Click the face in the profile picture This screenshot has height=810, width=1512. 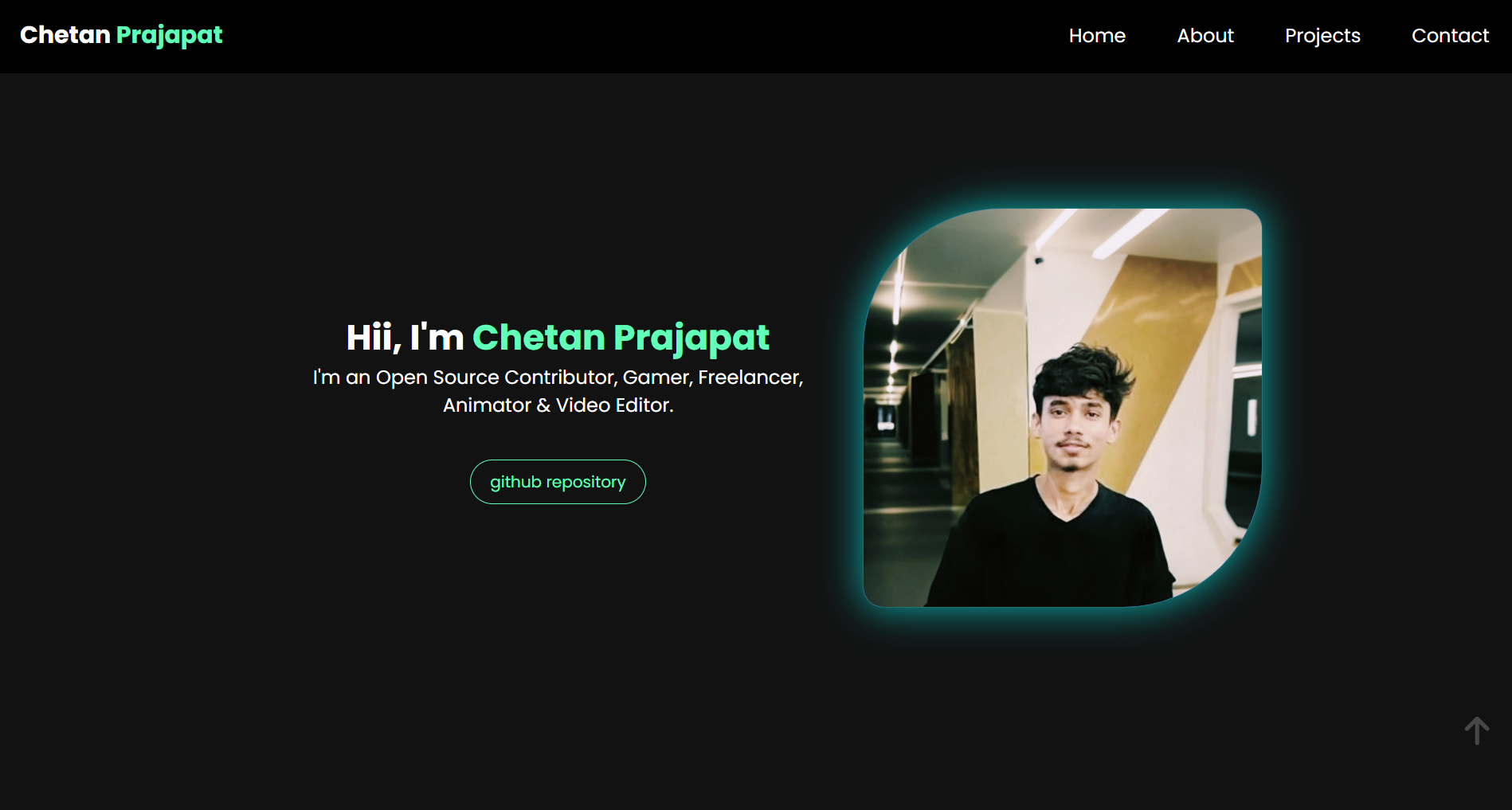coord(1072,430)
